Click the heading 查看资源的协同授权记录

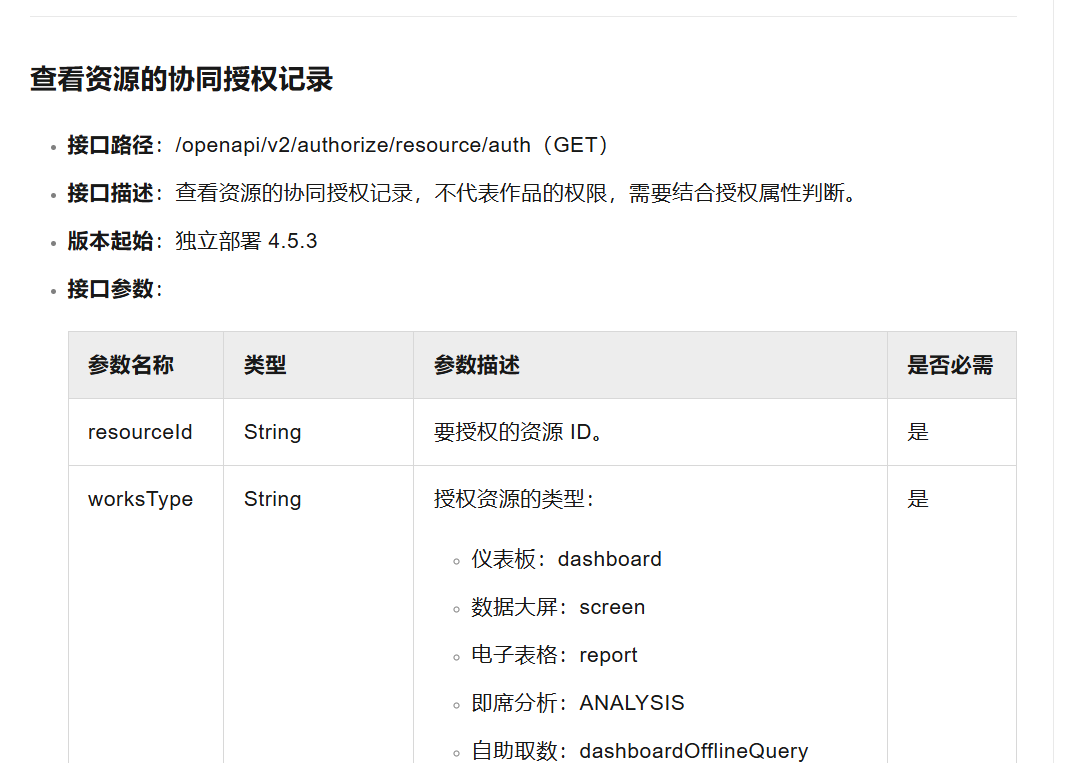[x=181, y=80]
